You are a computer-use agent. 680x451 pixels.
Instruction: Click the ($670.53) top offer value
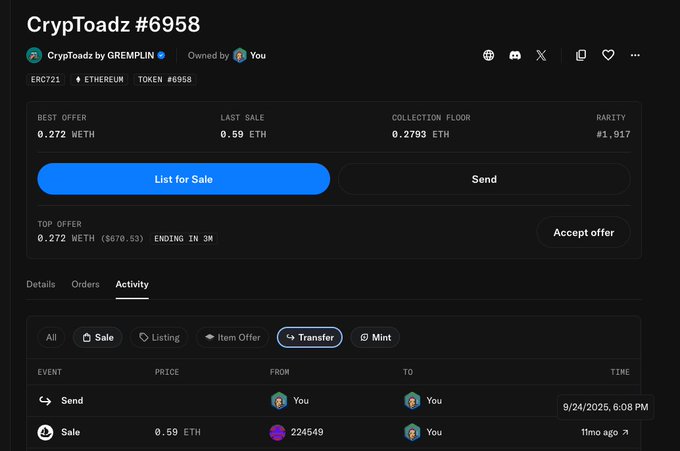[x=122, y=239]
